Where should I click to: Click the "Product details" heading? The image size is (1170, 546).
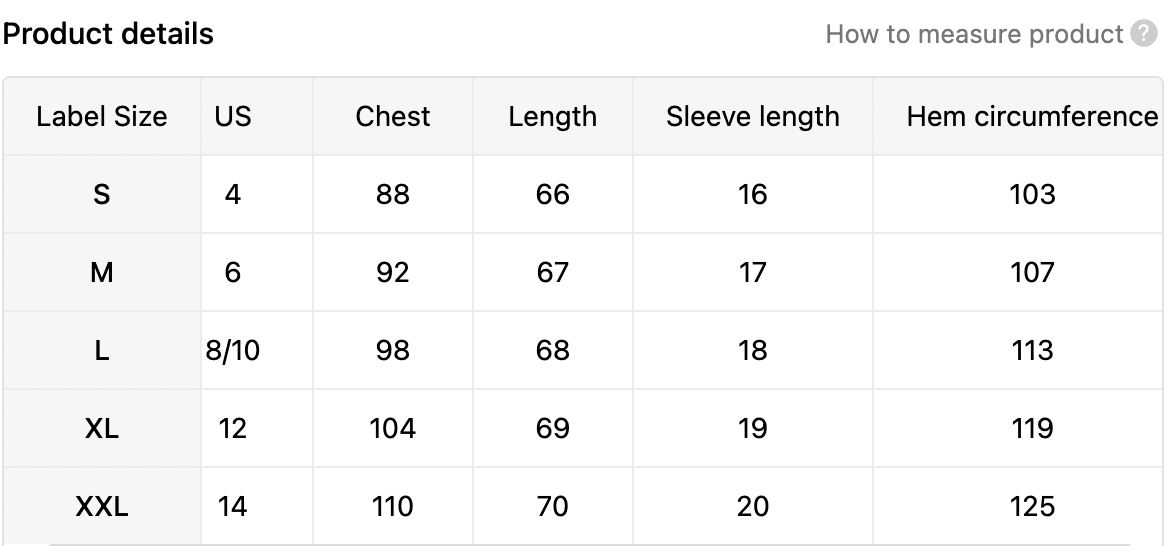coord(108,34)
